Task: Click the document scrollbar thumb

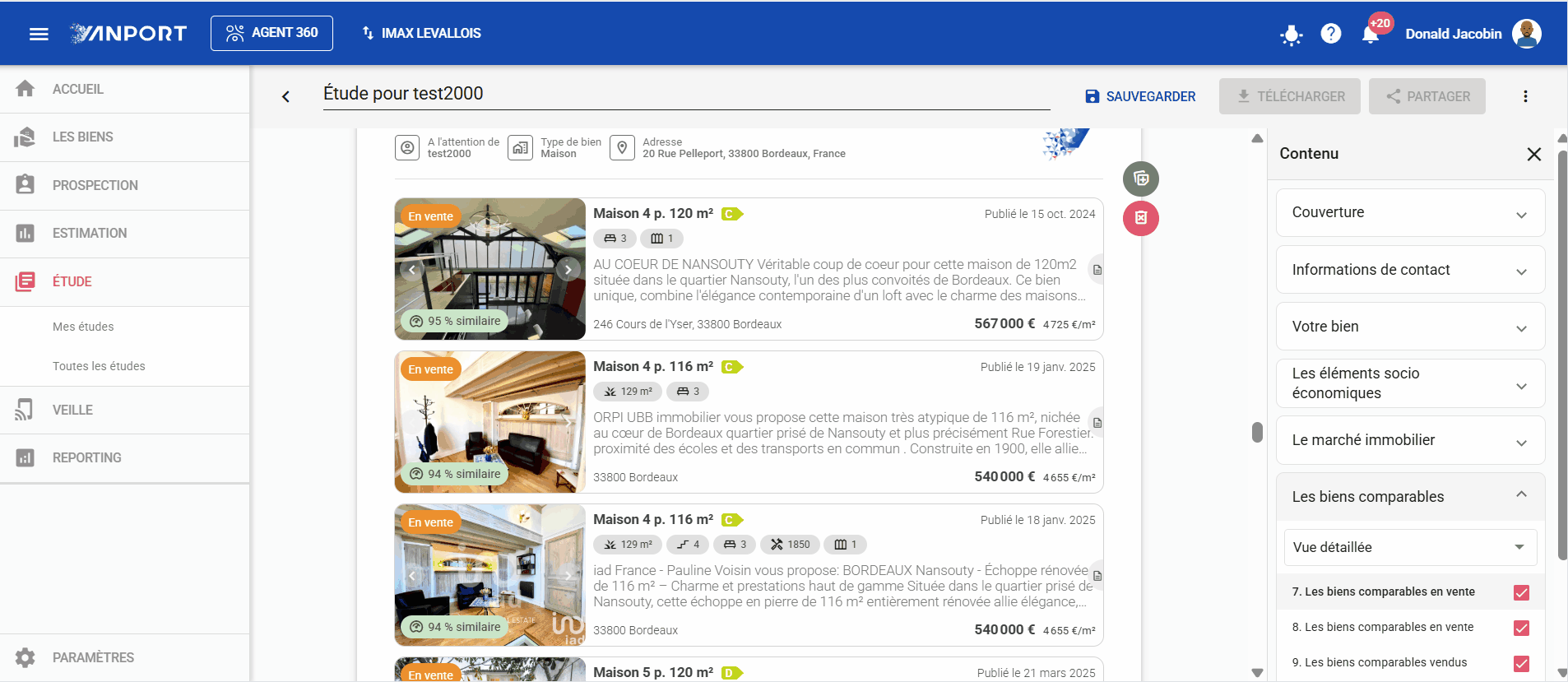Action: pos(1257,432)
